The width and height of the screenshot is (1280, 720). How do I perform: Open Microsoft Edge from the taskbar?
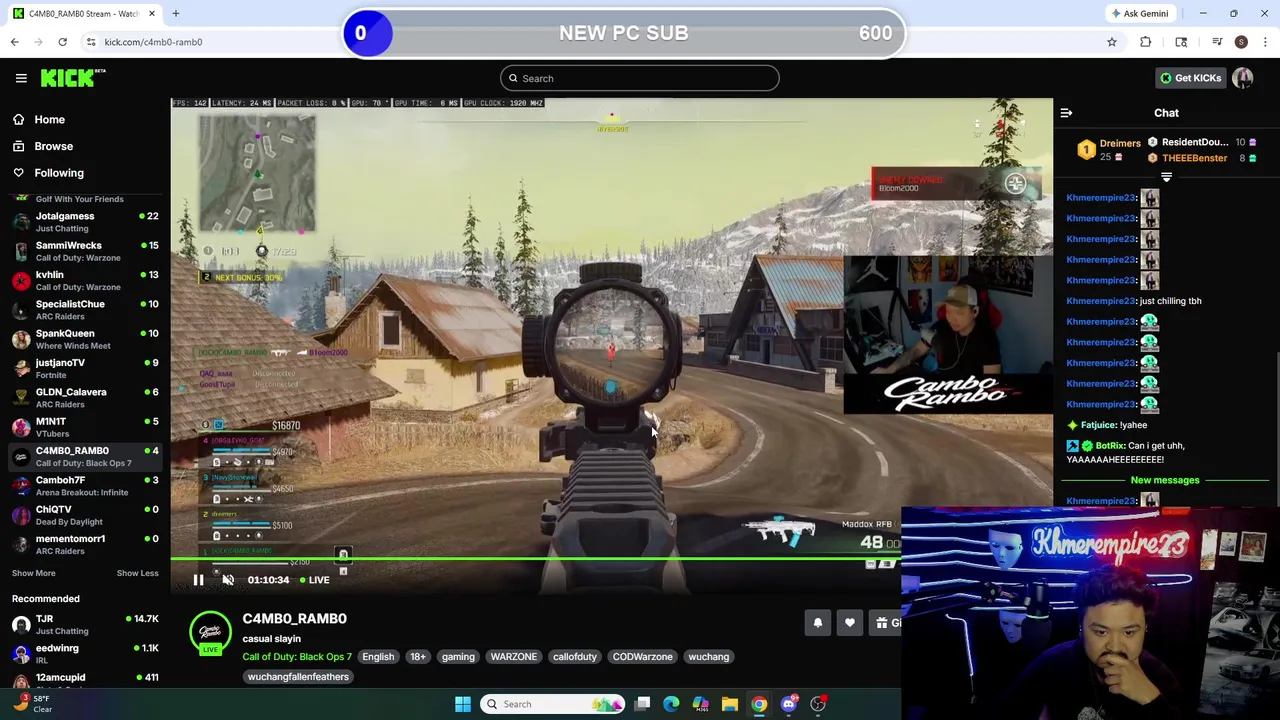coord(671,704)
